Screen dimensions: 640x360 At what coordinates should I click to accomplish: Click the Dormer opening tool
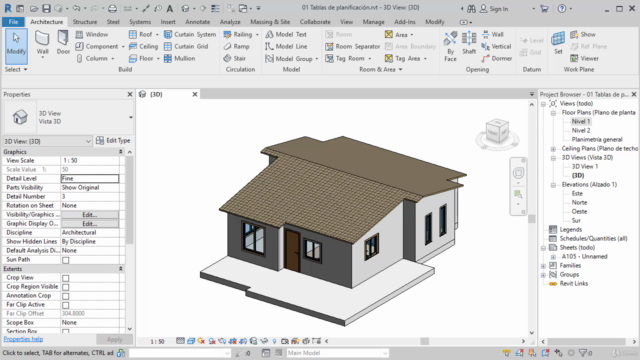497,58
